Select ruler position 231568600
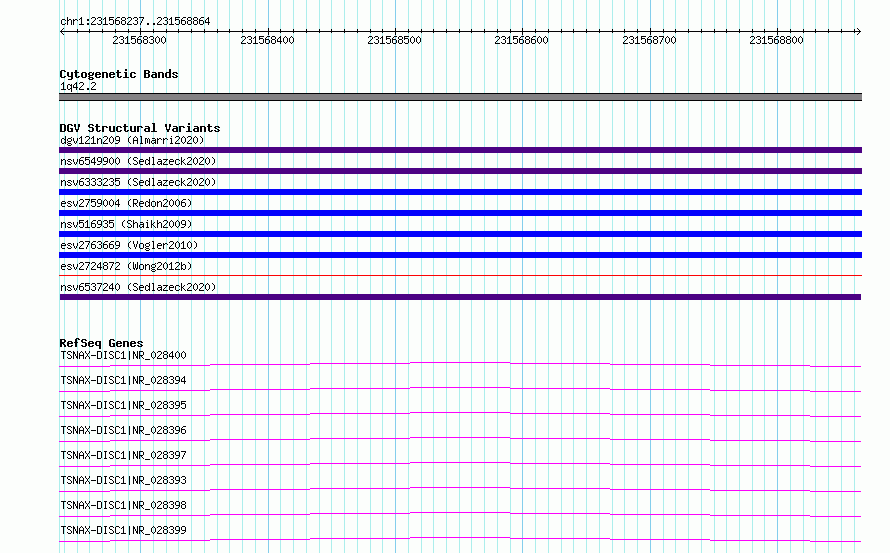Screen dimensions: 890x553 tap(522, 40)
